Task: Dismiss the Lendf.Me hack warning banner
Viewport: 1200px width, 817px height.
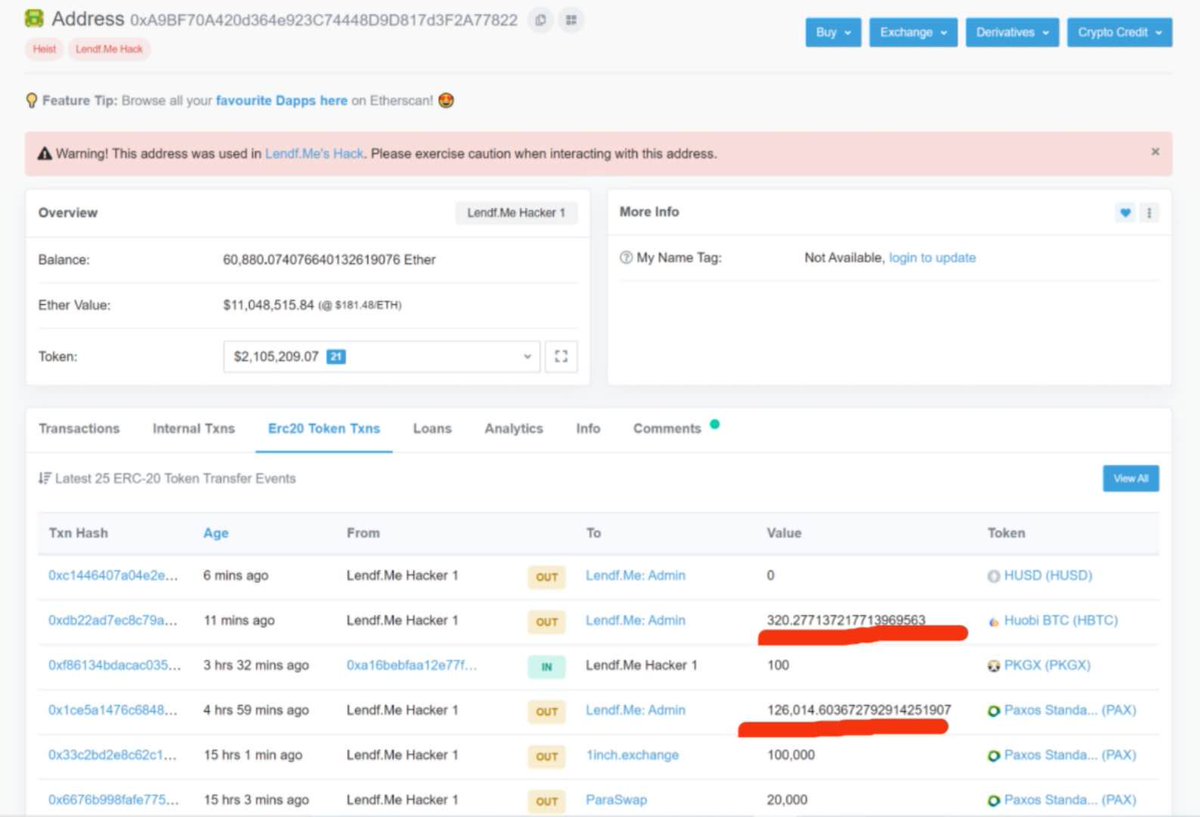Action: click(x=1155, y=152)
